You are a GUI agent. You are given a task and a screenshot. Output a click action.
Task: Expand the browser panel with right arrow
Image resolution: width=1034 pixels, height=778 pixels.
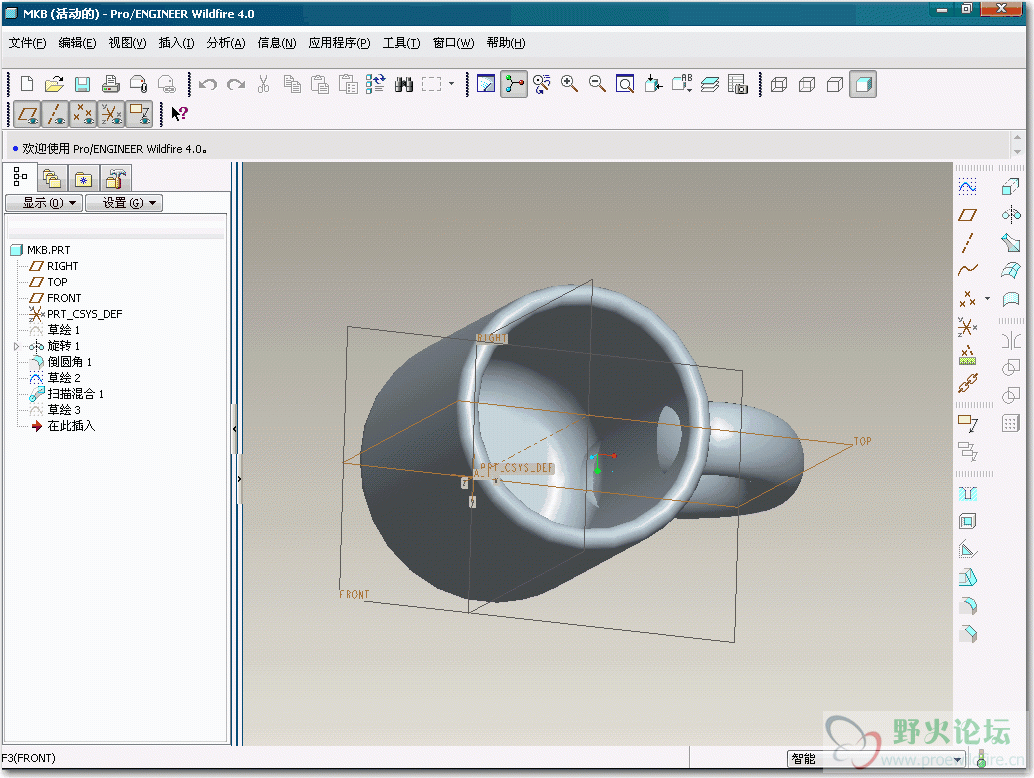(x=239, y=479)
